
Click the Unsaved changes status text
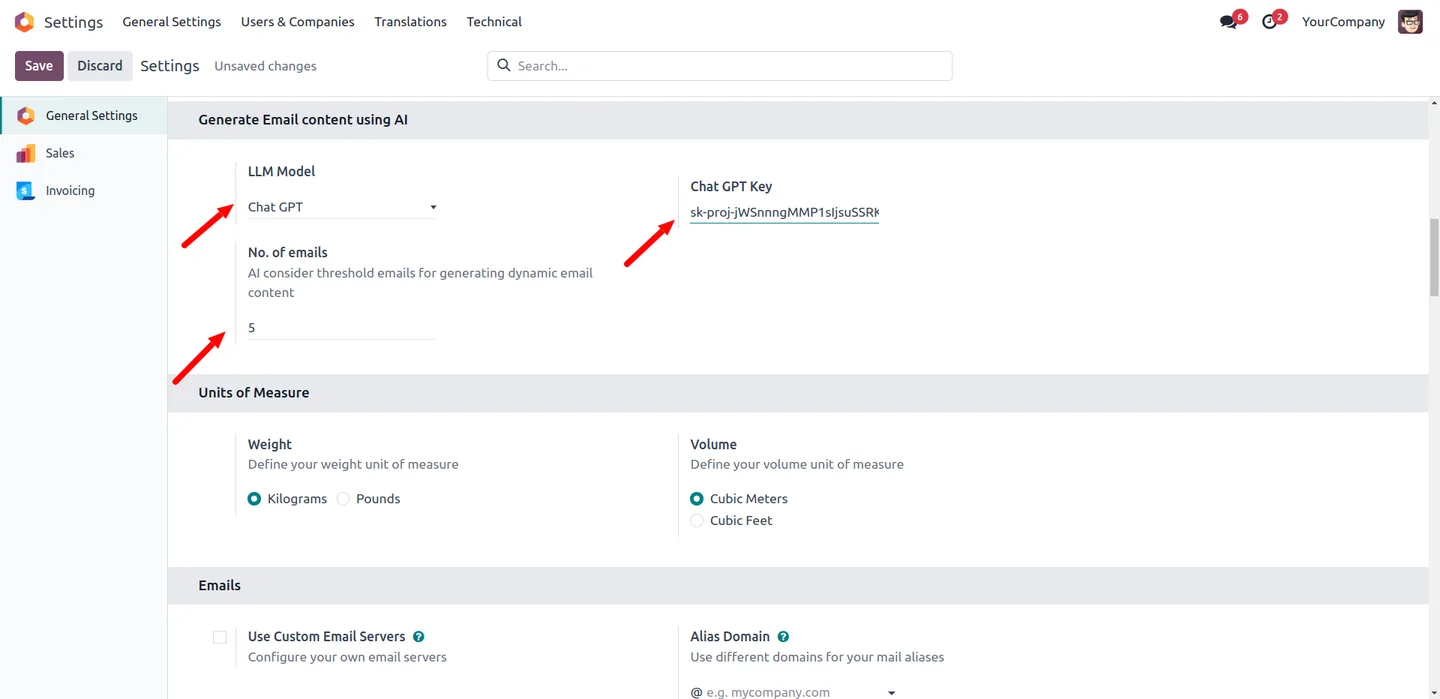pos(265,66)
